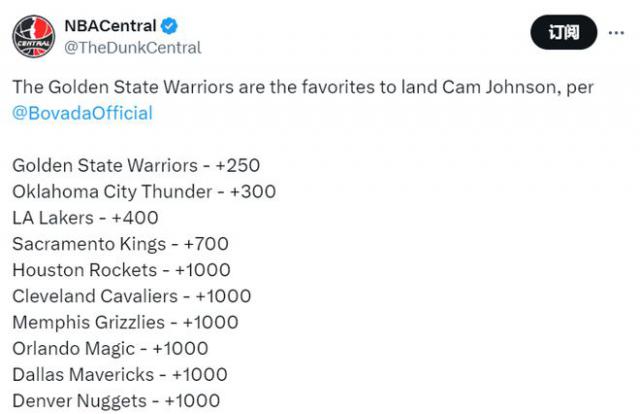Select the Orlando Magic +1000 line
The width and height of the screenshot is (640, 414).
click(110, 348)
